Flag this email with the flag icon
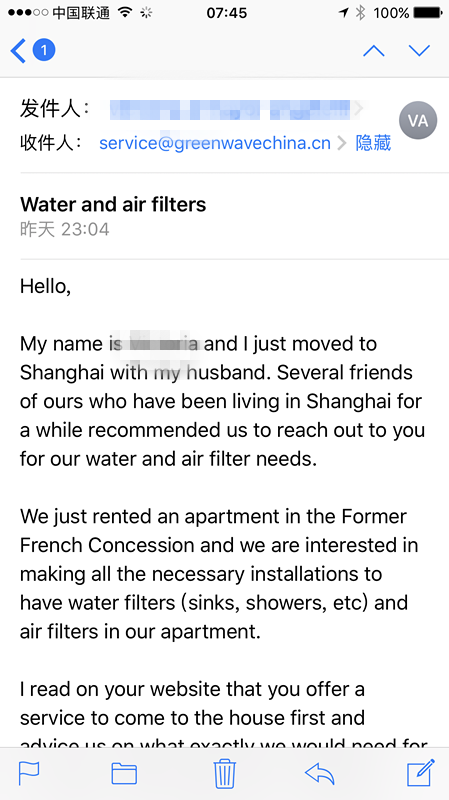 point(29,773)
